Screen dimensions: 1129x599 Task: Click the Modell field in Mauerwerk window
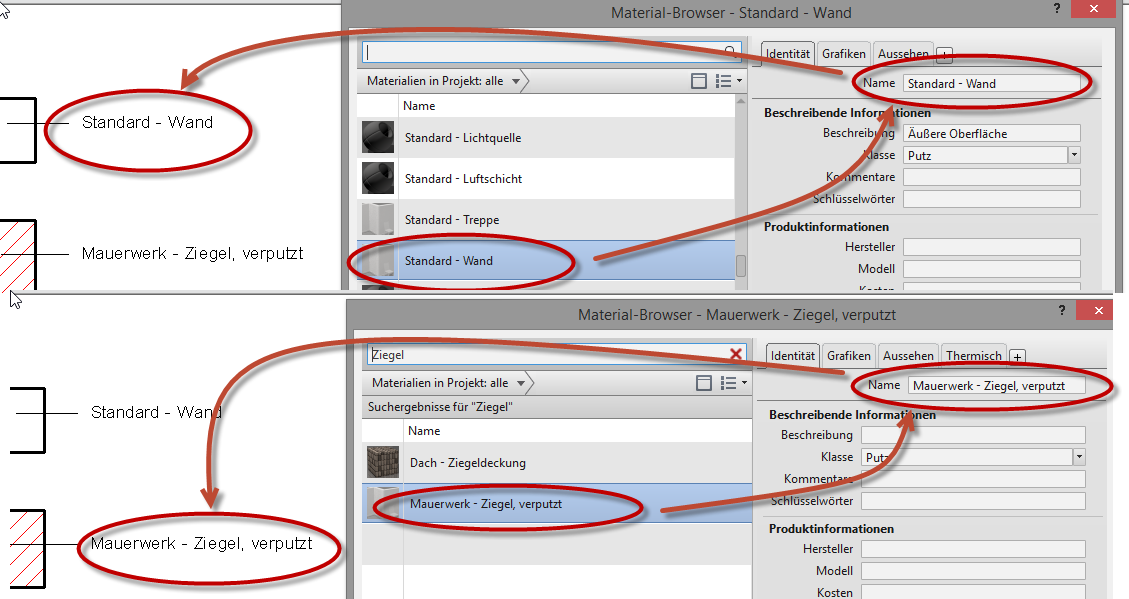click(x=973, y=570)
